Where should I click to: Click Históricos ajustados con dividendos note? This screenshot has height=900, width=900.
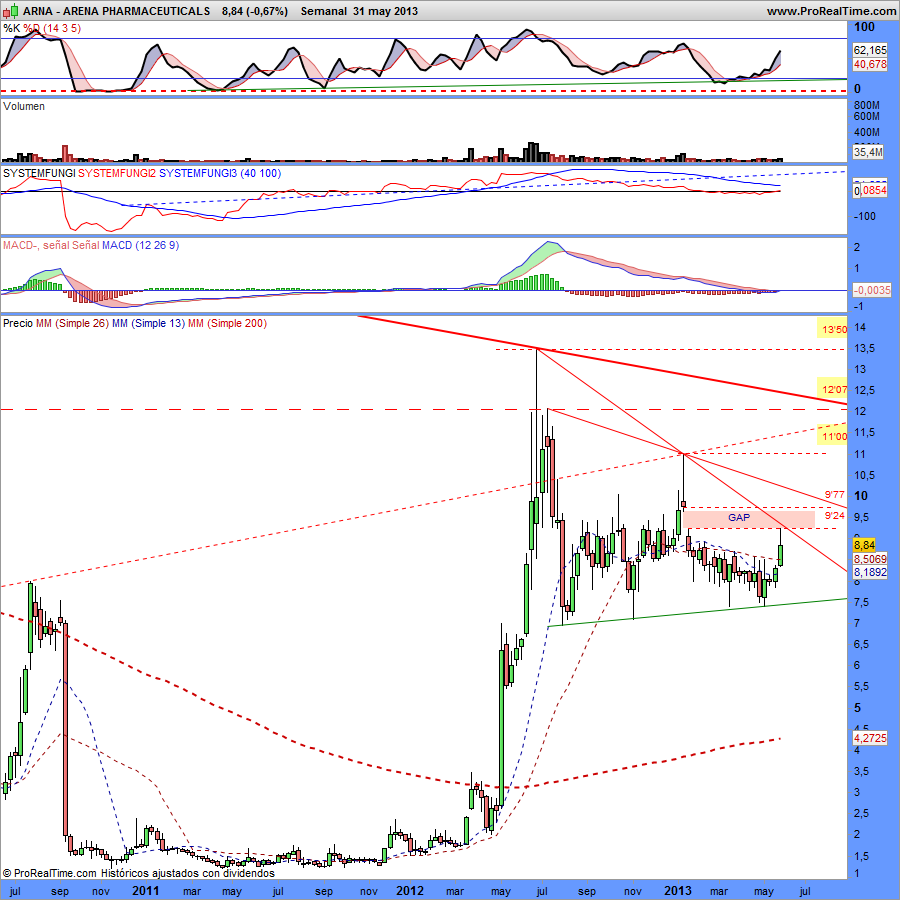(188, 873)
